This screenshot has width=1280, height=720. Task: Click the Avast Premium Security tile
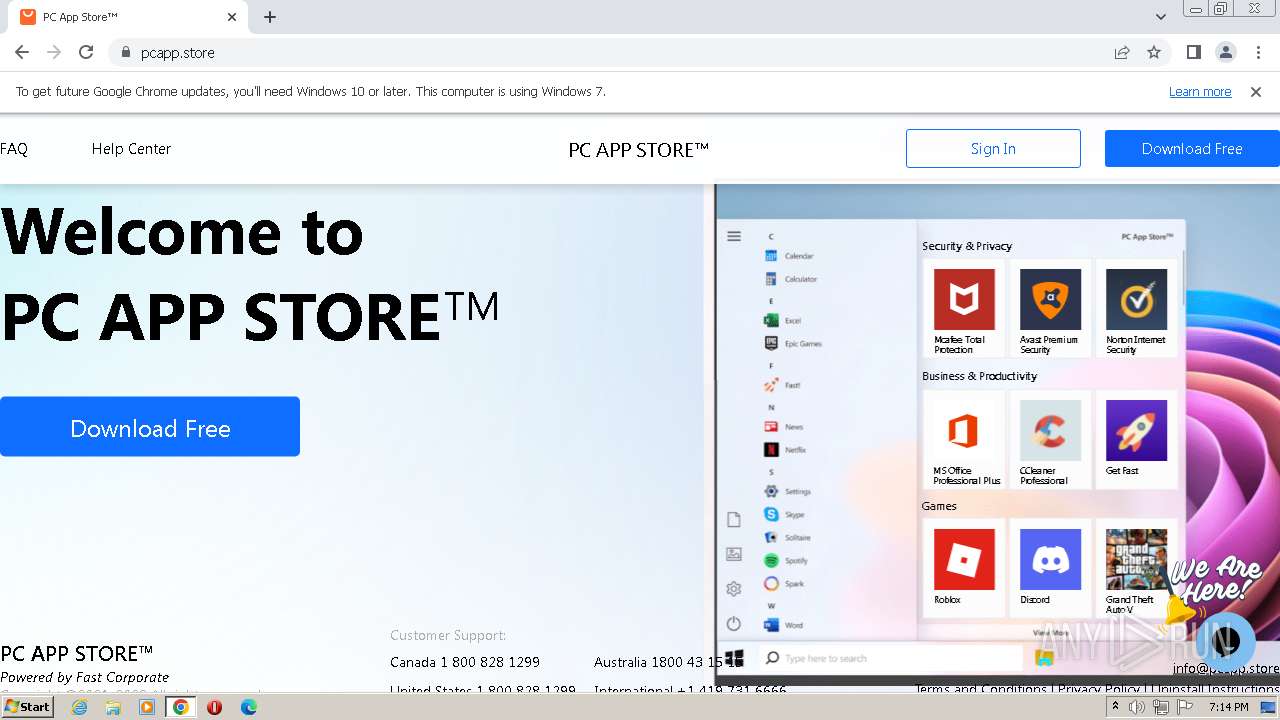1050,310
